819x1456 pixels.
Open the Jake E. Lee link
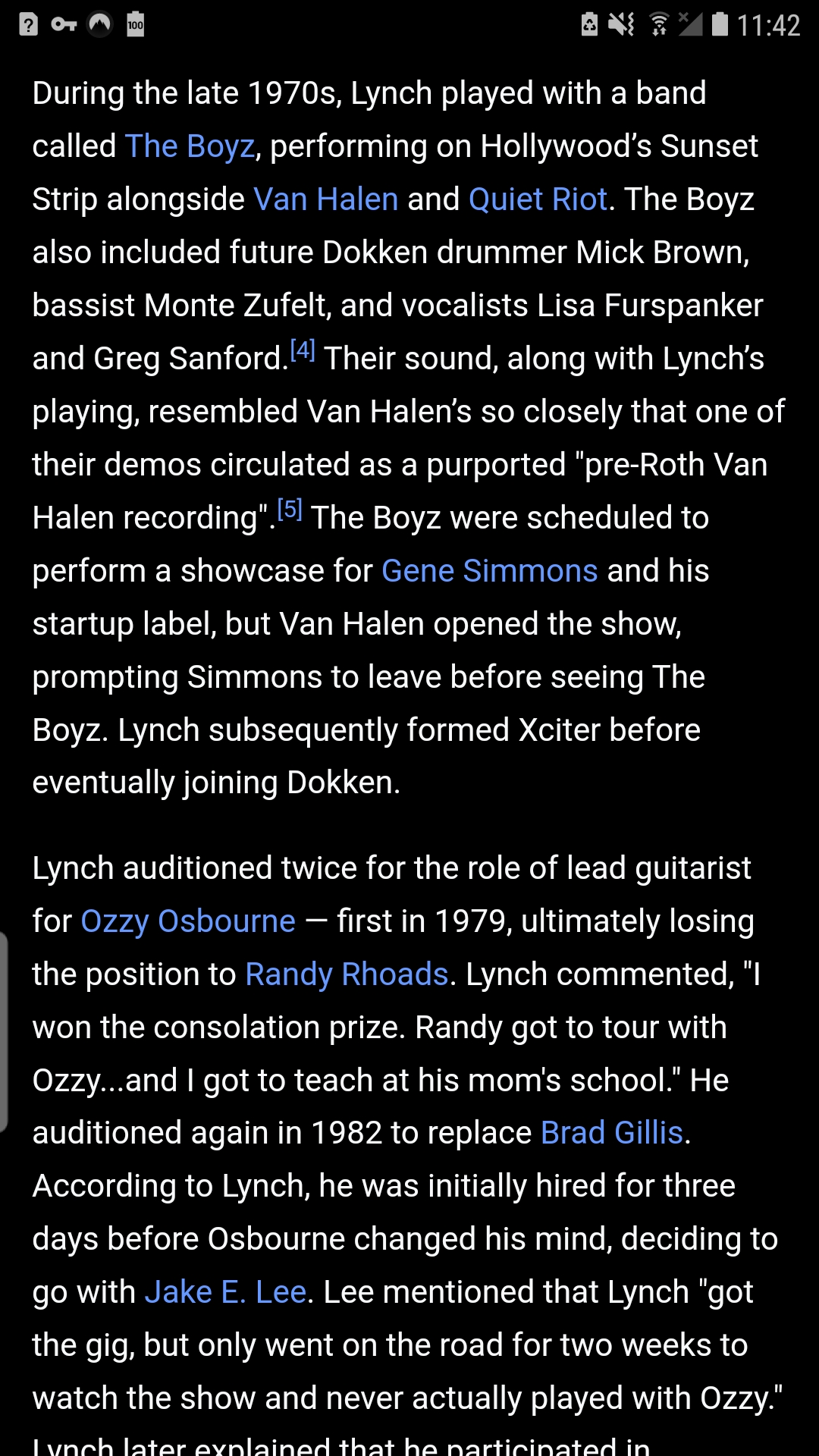pos(225,1292)
